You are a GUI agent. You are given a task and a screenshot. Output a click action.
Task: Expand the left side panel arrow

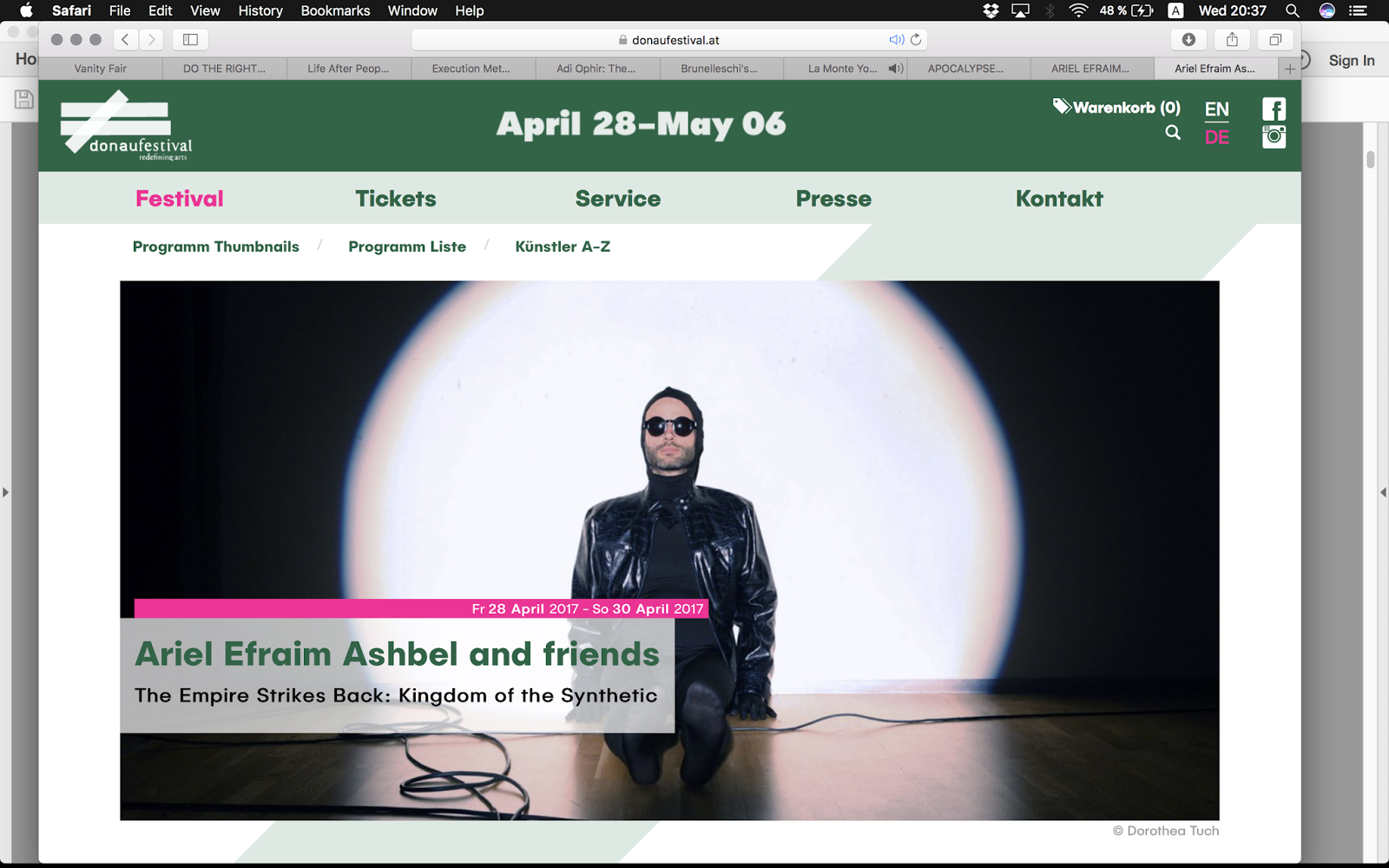click(x=5, y=492)
